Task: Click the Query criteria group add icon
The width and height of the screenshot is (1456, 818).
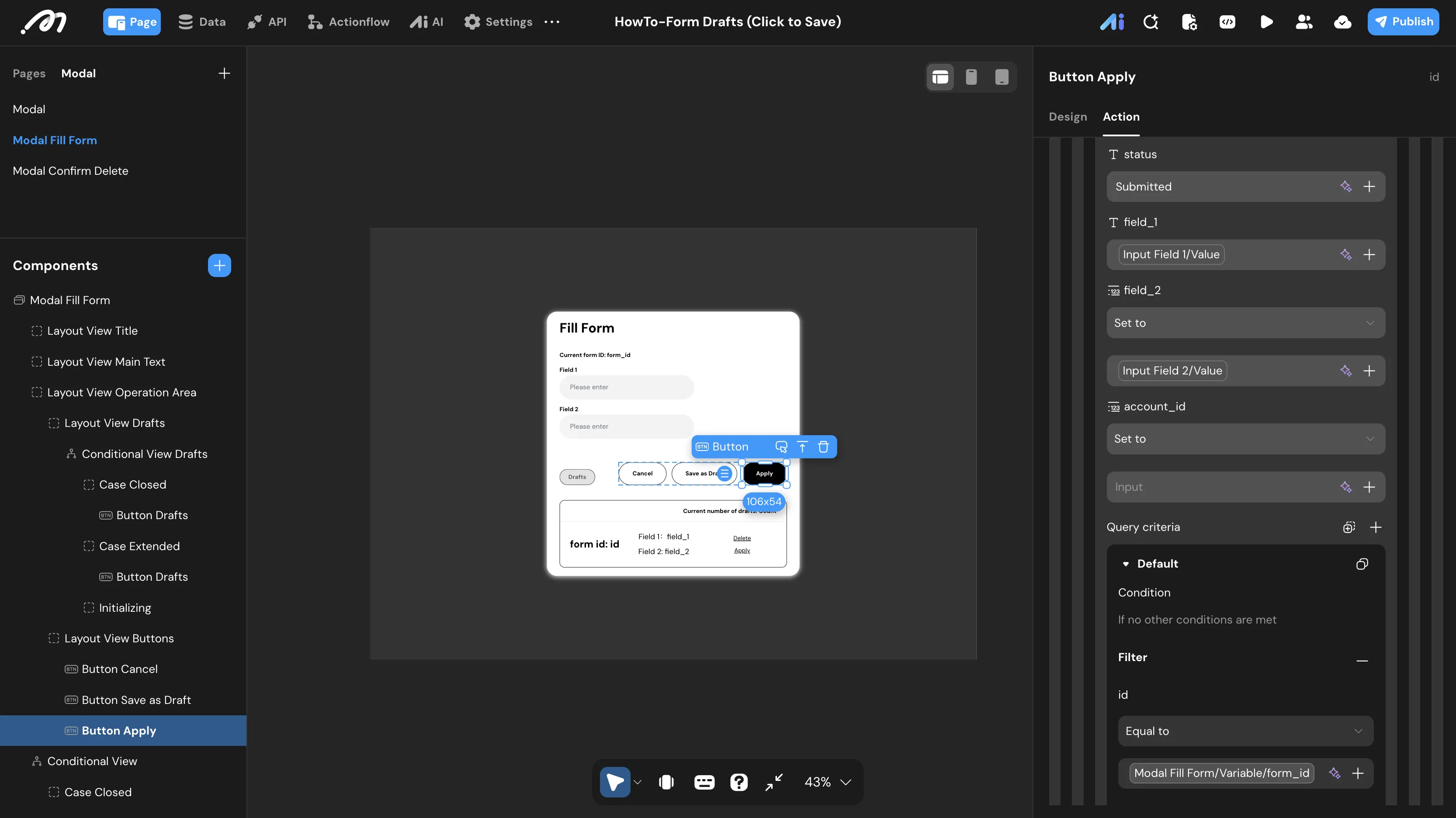Action: click(1349, 527)
